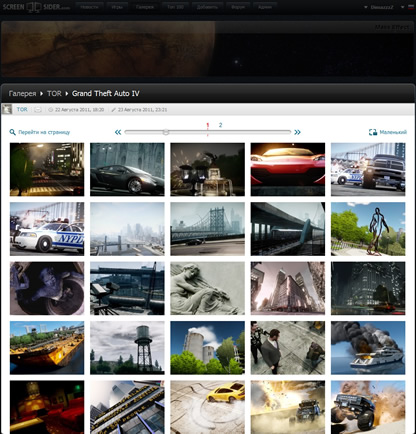Open the stone relief sculpture thumbnail
The image size is (416, 434).
tap(207, 288)
